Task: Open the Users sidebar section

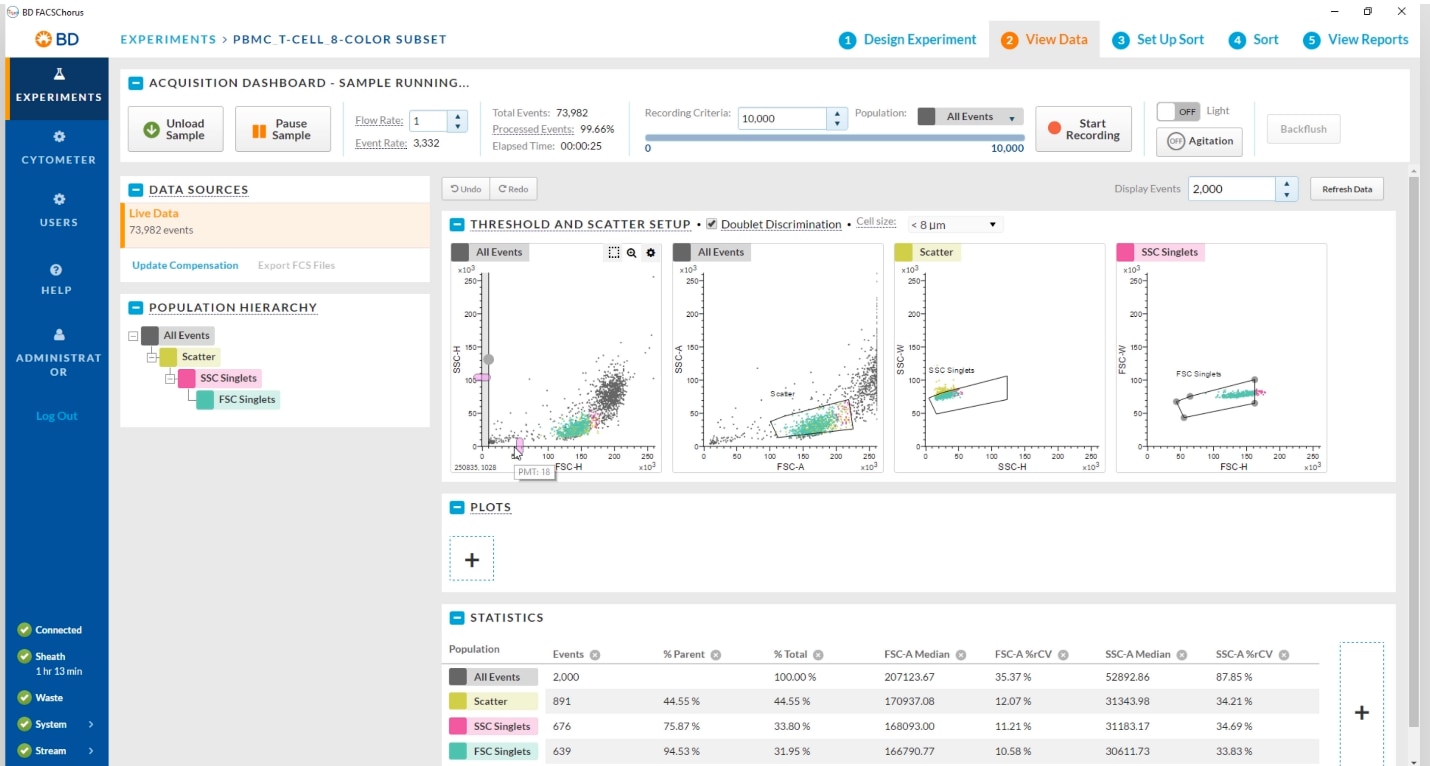Action: tap(59, 210)
